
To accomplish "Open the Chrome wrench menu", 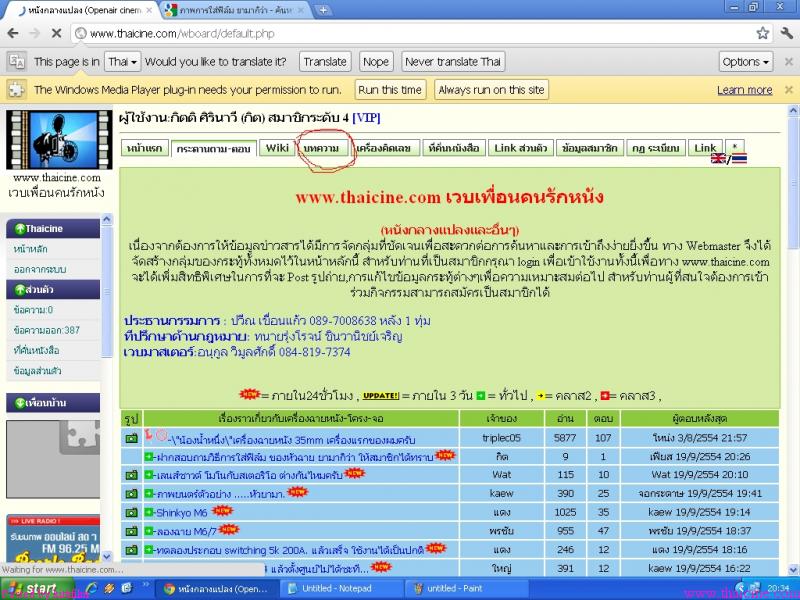I will tap(786, 34).
